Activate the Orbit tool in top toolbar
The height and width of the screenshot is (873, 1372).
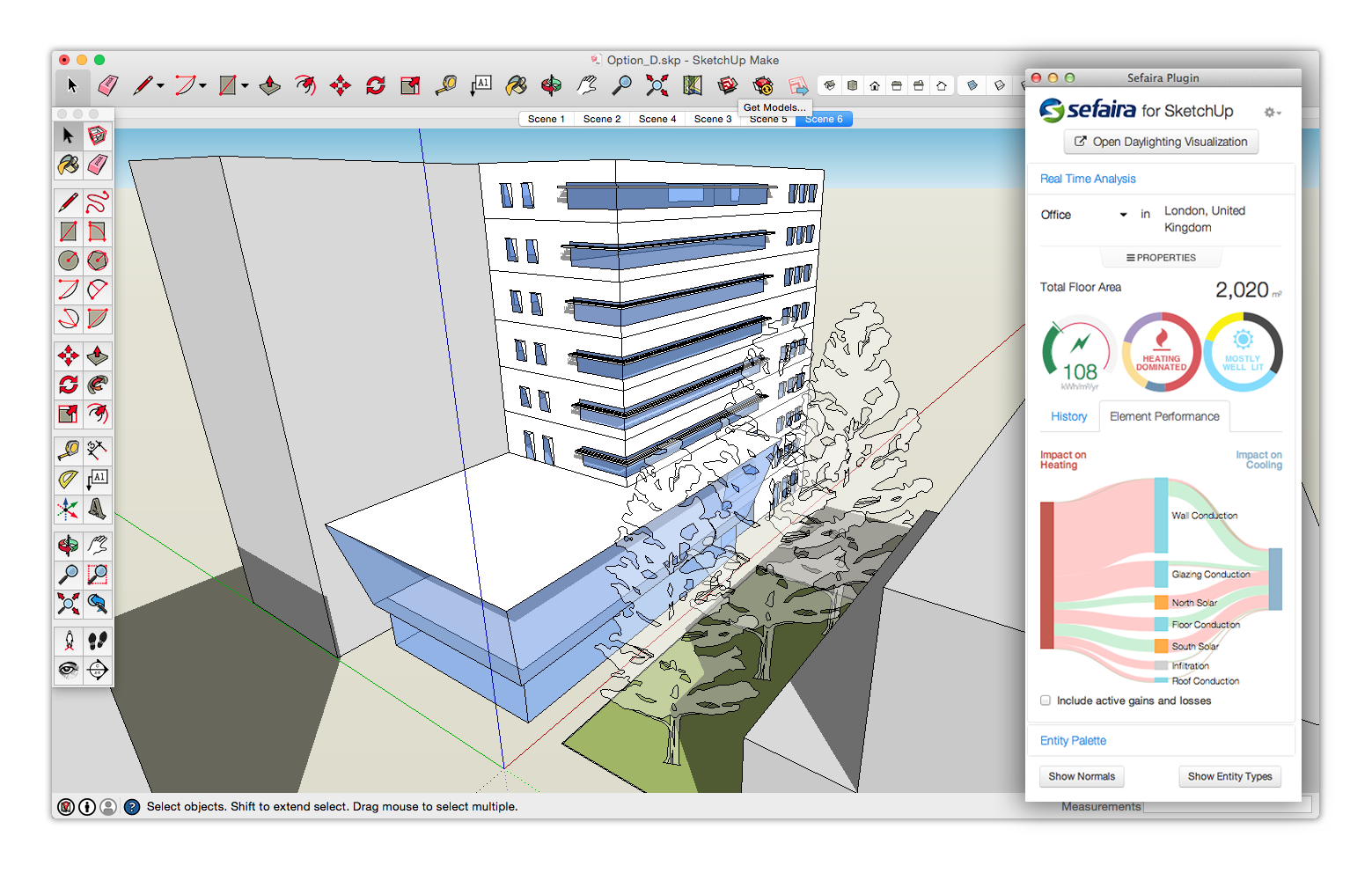click(551, 85)
